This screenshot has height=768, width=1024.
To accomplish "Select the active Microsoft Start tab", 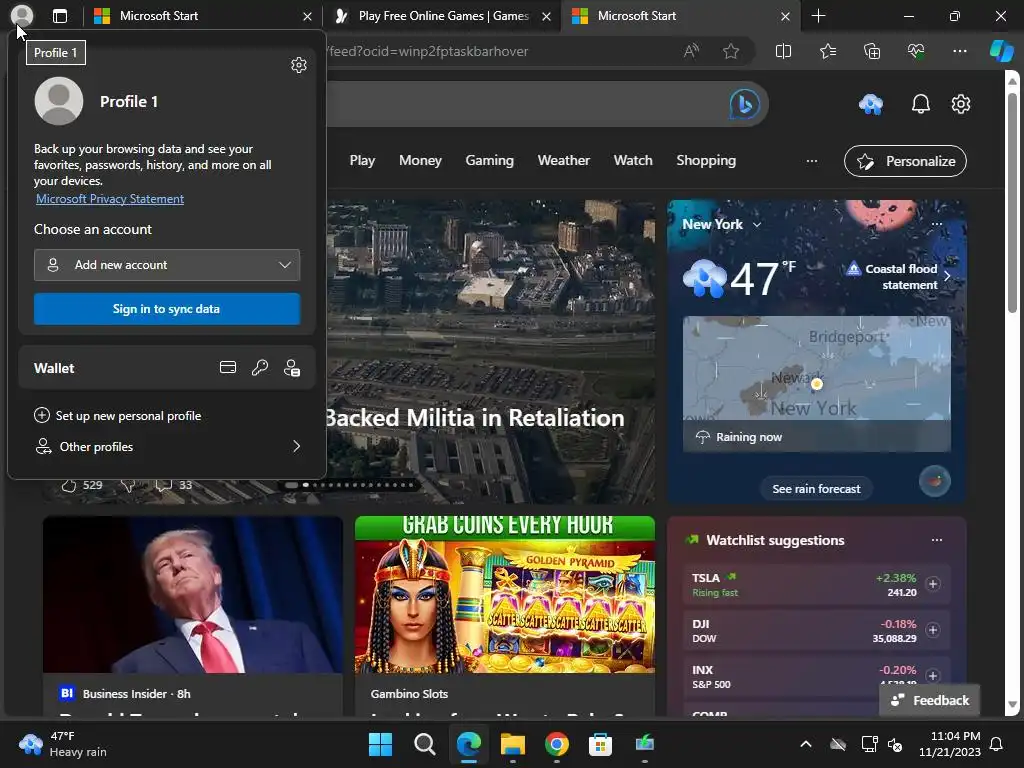I will point(679,16).
